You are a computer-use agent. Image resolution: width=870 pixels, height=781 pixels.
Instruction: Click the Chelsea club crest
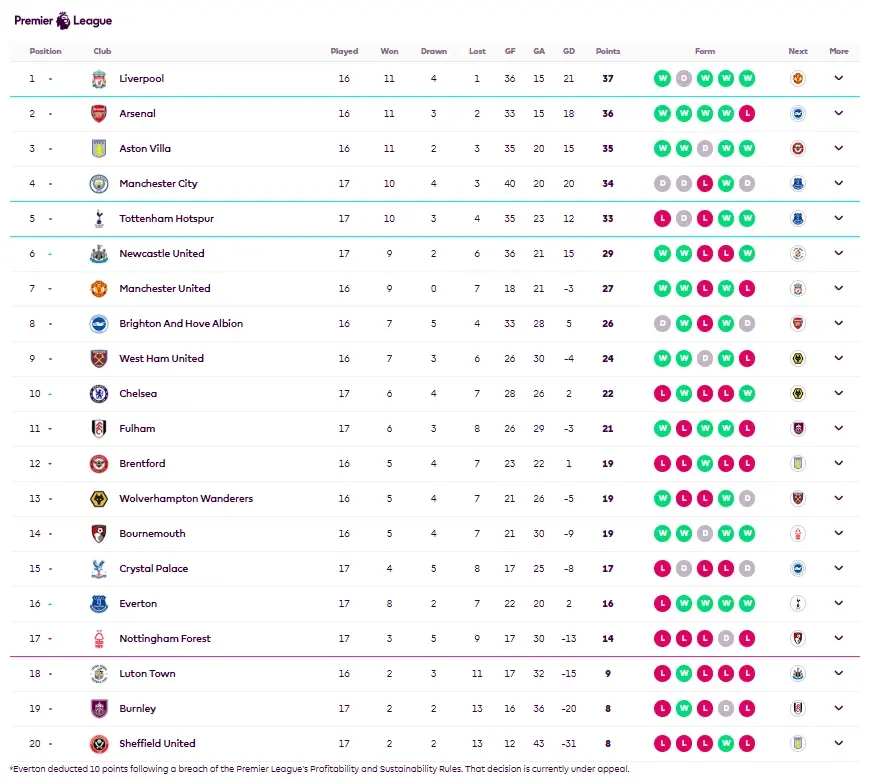pyautogui.click(x=99, y=394)
